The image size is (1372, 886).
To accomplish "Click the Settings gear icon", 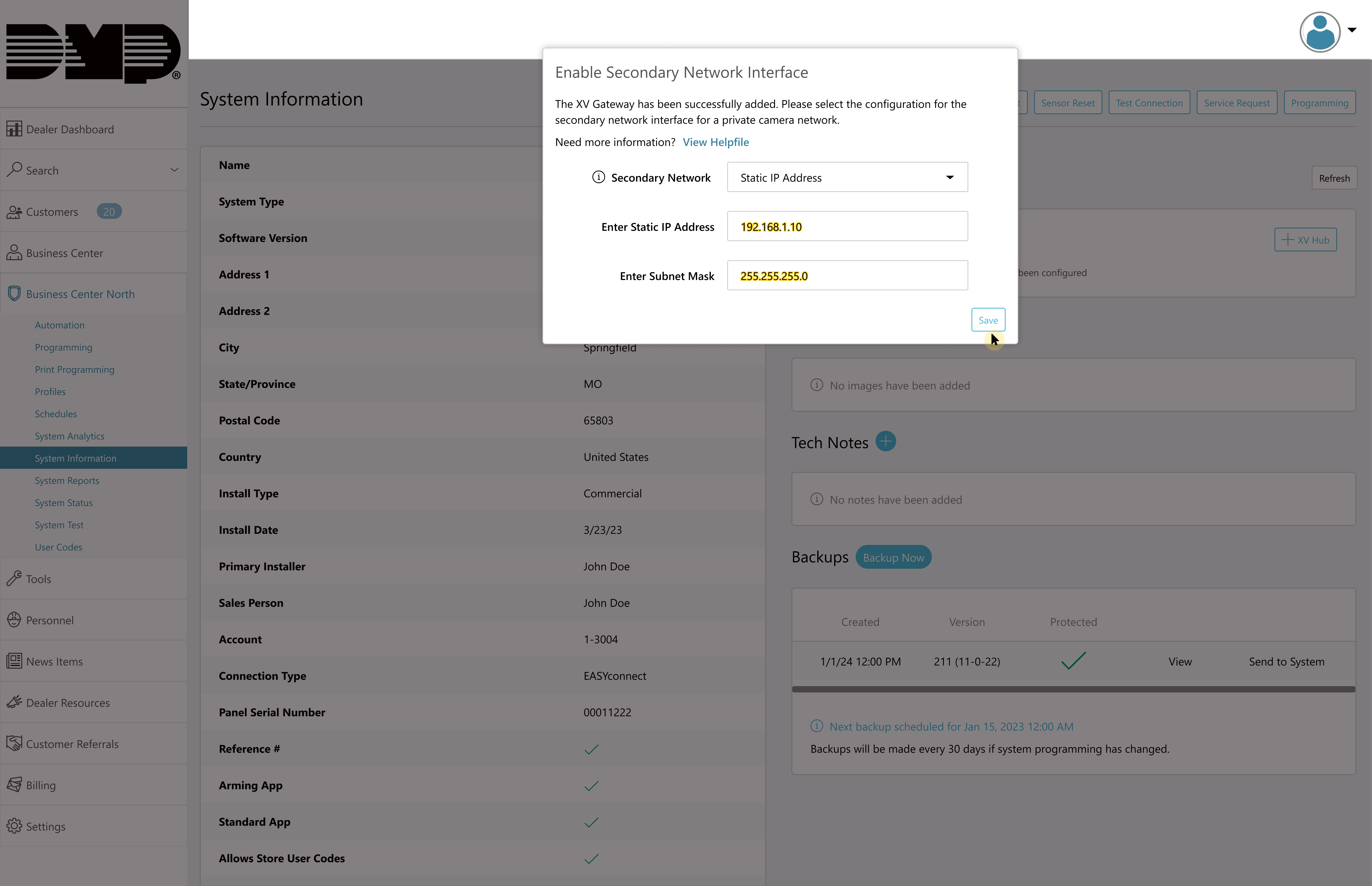I will click(x=14, y=826).
